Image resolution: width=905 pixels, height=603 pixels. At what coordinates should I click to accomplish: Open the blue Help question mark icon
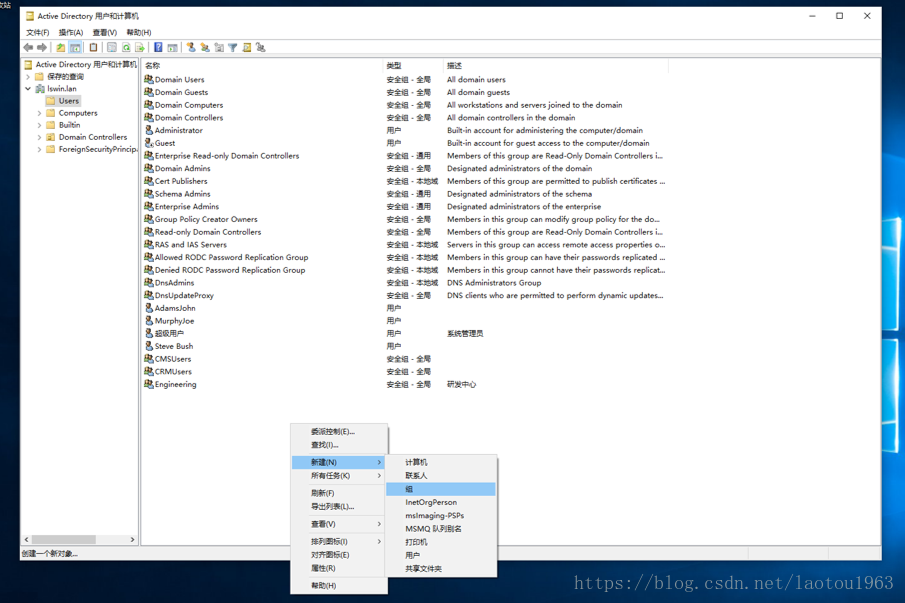click(x=158, y=47)
